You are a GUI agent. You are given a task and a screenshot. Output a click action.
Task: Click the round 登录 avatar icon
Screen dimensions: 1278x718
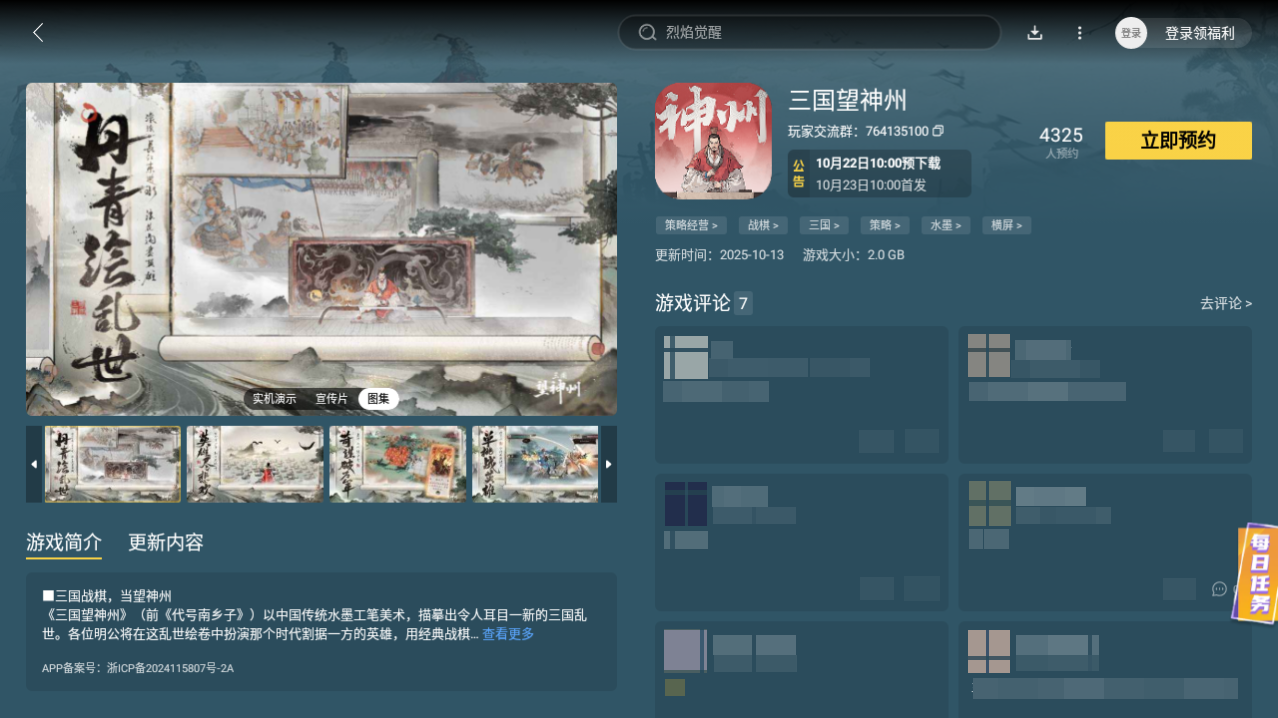point(1130,32)
